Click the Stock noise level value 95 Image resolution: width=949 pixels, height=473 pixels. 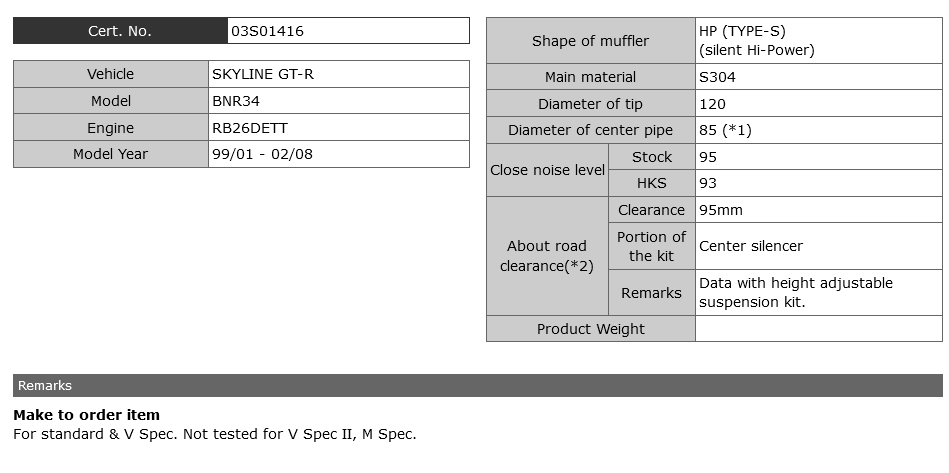point(708,157)
